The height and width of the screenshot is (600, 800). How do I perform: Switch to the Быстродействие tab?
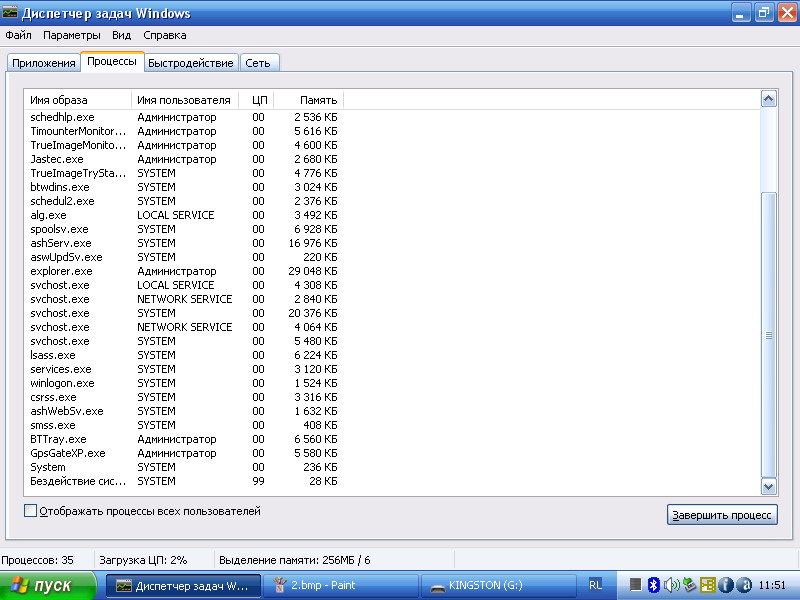(x=191, y=63)
